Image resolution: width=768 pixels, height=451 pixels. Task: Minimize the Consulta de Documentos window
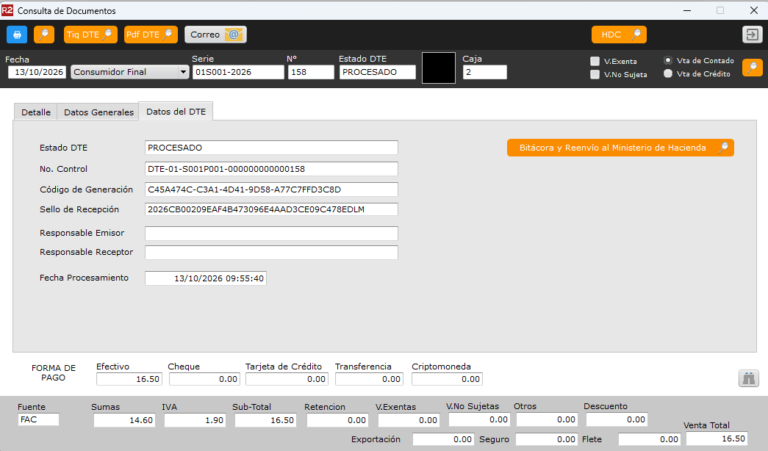[x=687, y=10]
